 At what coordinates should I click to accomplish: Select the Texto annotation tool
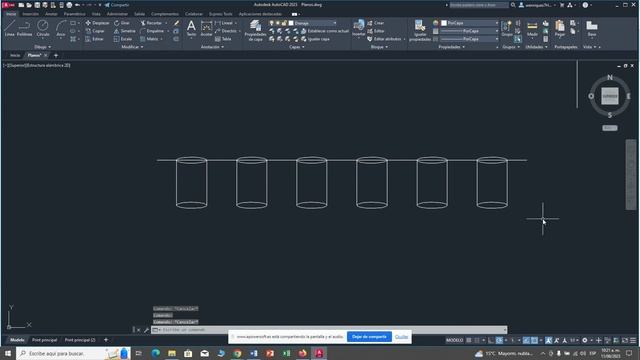[x=191, y=28]
